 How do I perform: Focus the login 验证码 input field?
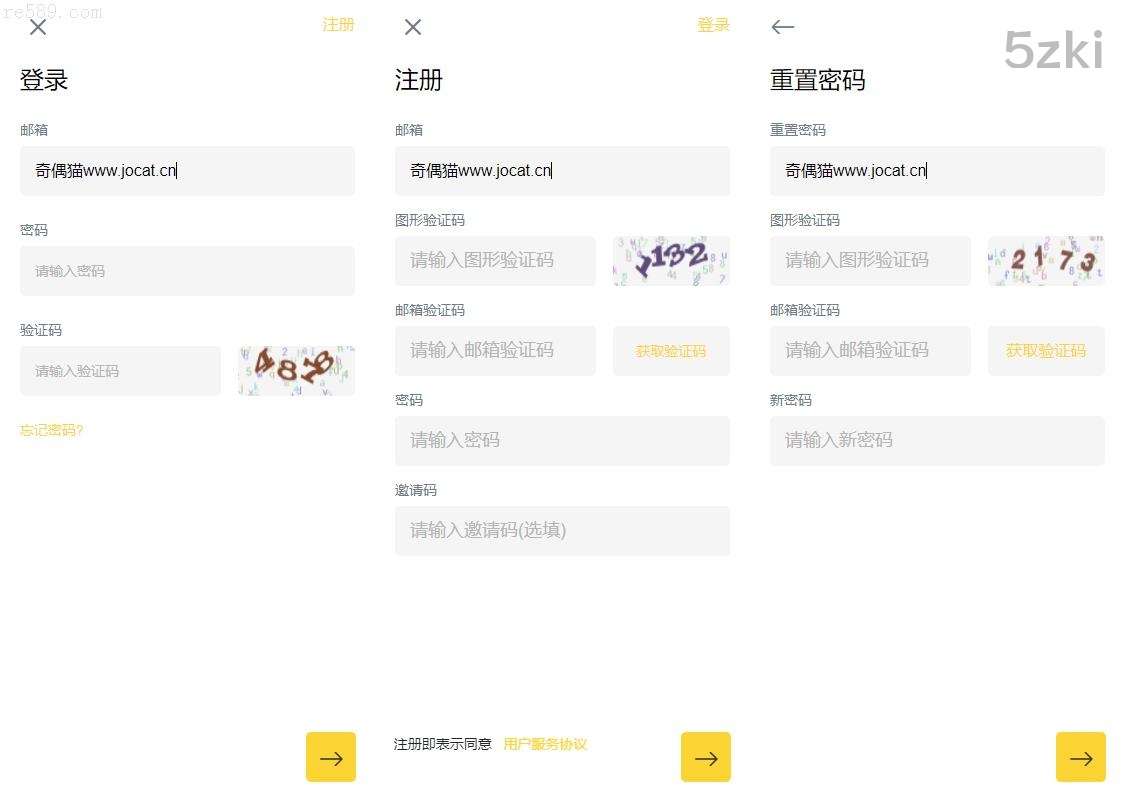120,371
